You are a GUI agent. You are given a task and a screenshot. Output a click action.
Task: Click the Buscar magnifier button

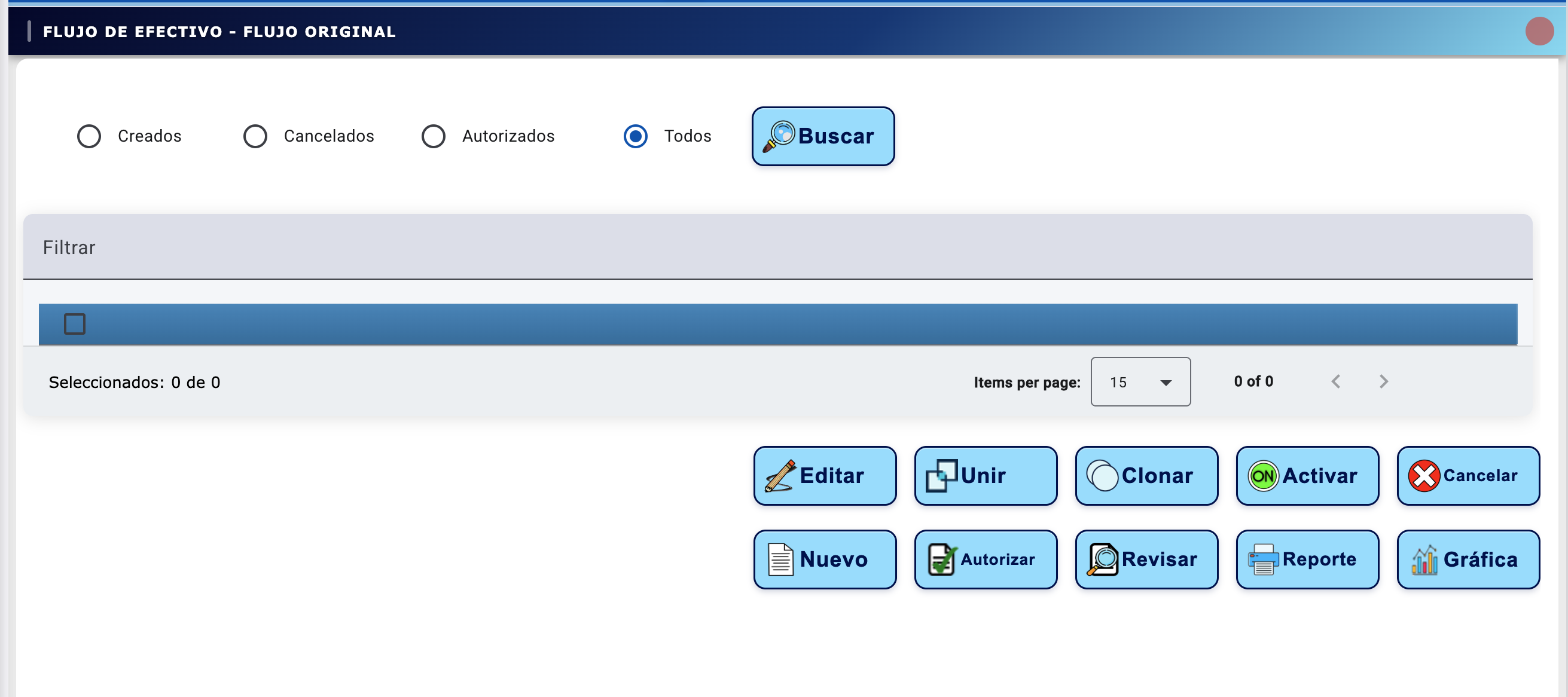click(822, 136)
